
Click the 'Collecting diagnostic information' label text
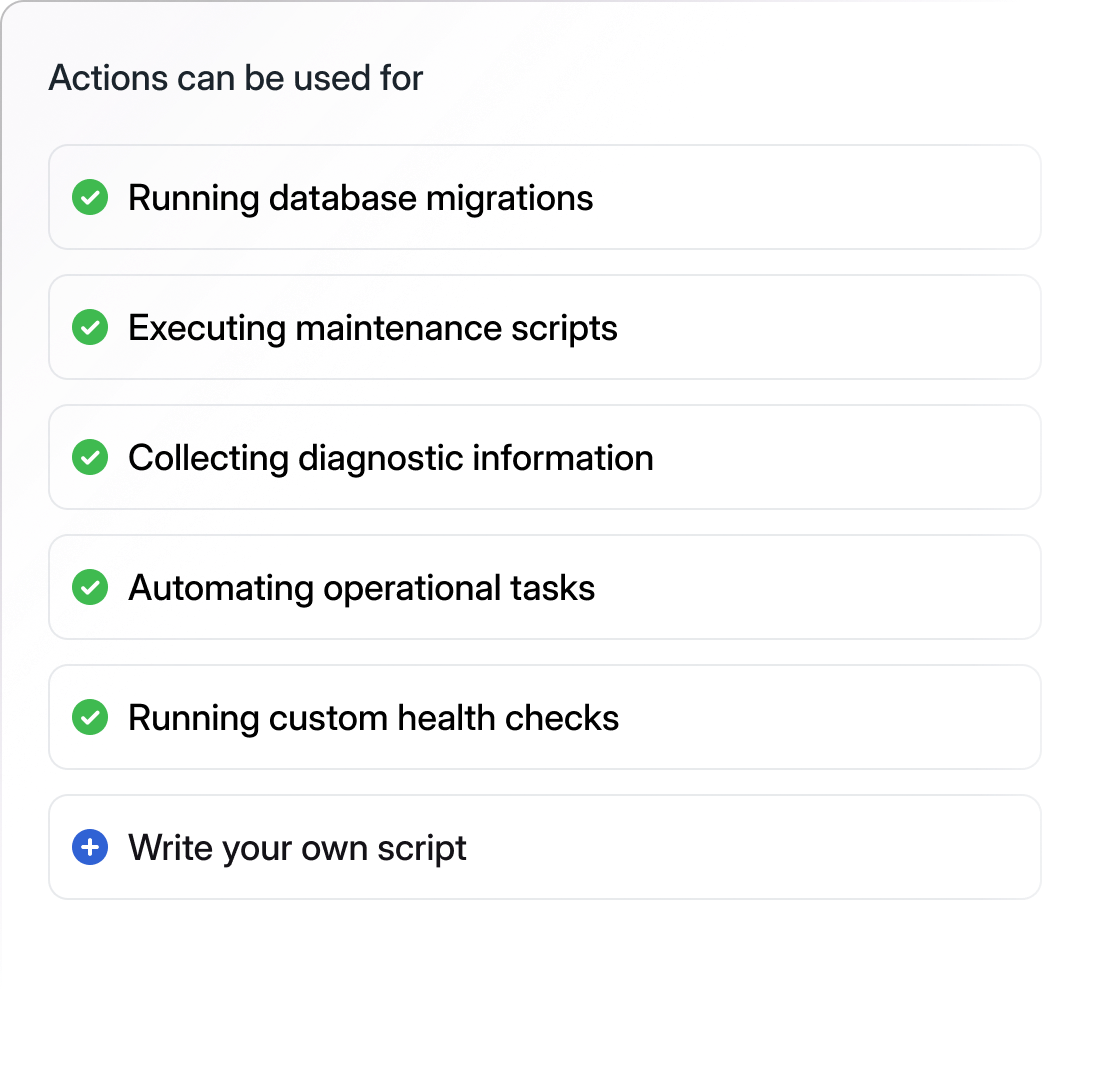[x=390, y=458]
